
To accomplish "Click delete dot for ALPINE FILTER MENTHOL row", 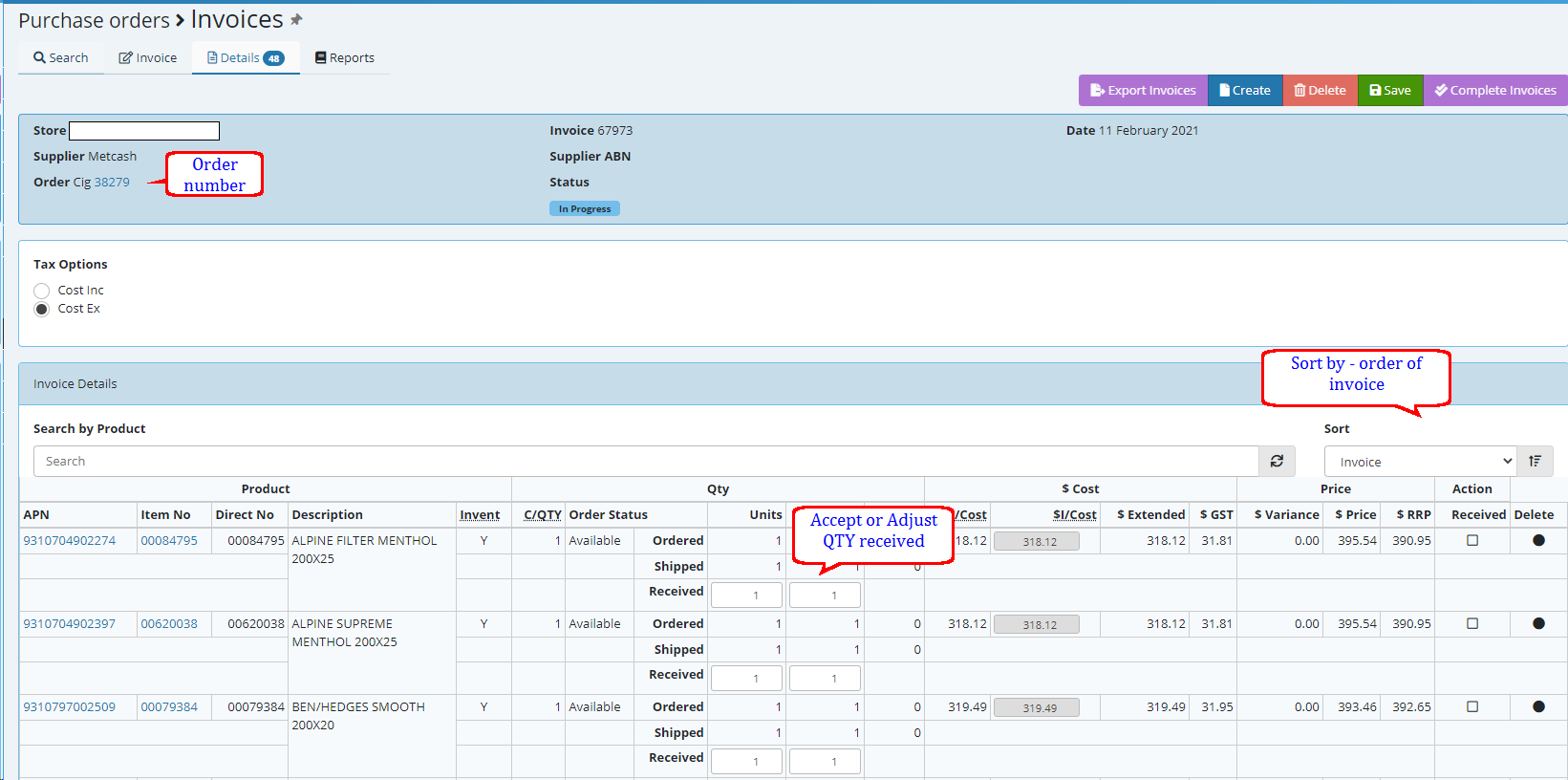I will (1538, 540).
